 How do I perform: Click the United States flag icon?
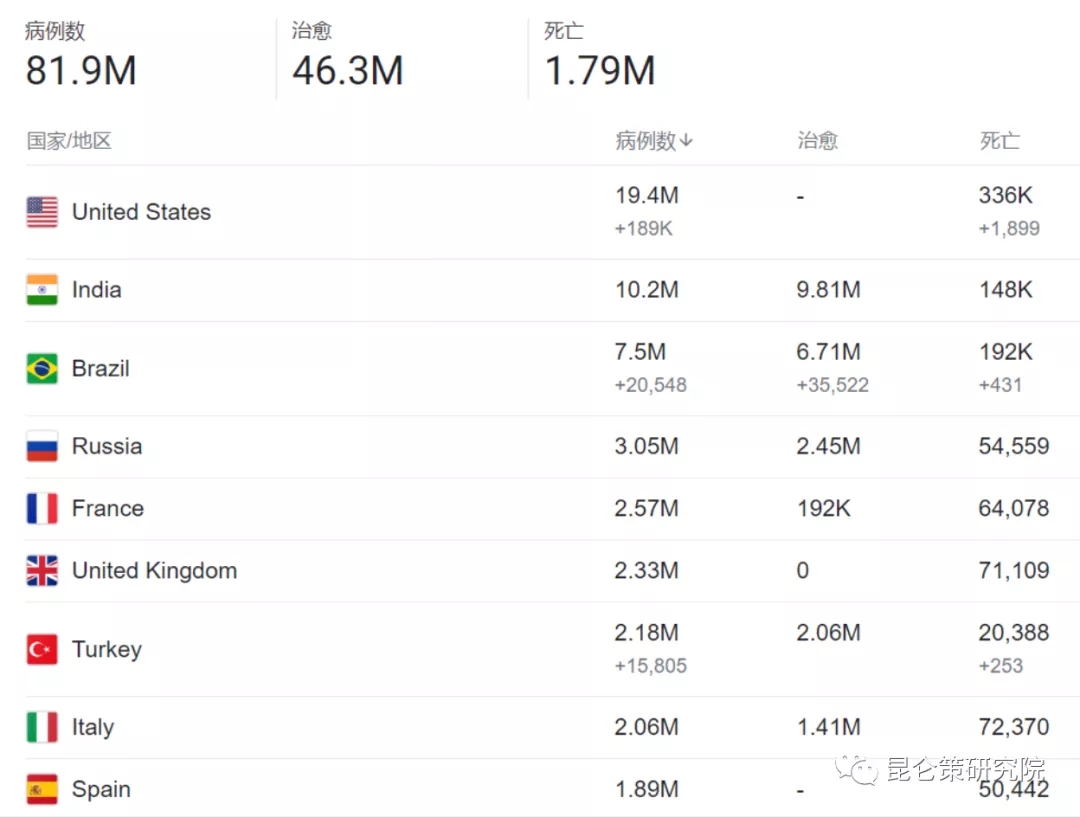[x=42, y=212]
